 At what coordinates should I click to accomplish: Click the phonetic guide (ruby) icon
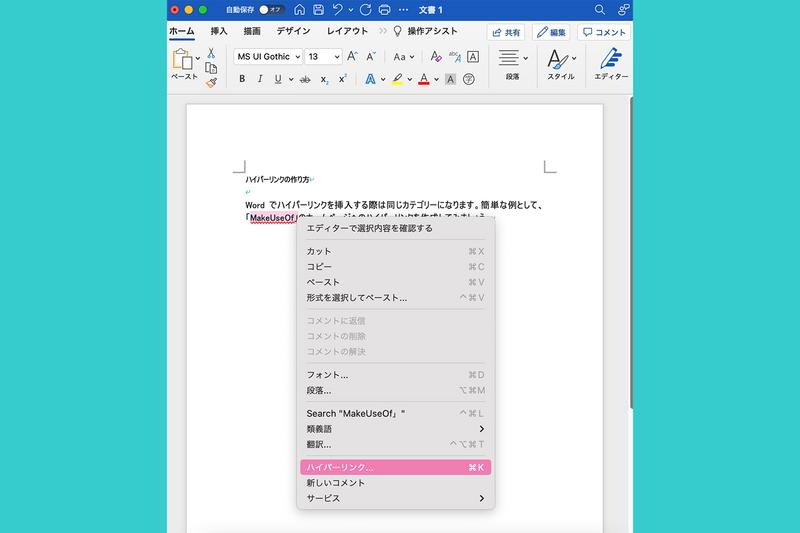(455, 57)
